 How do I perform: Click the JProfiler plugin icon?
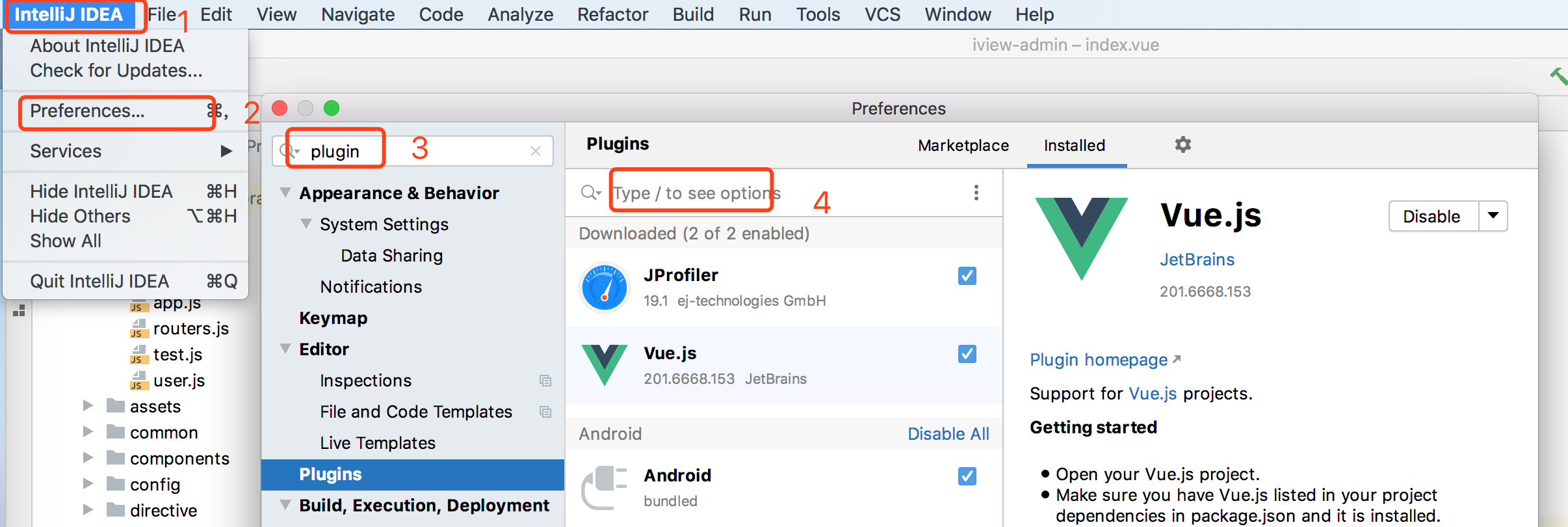605,288
